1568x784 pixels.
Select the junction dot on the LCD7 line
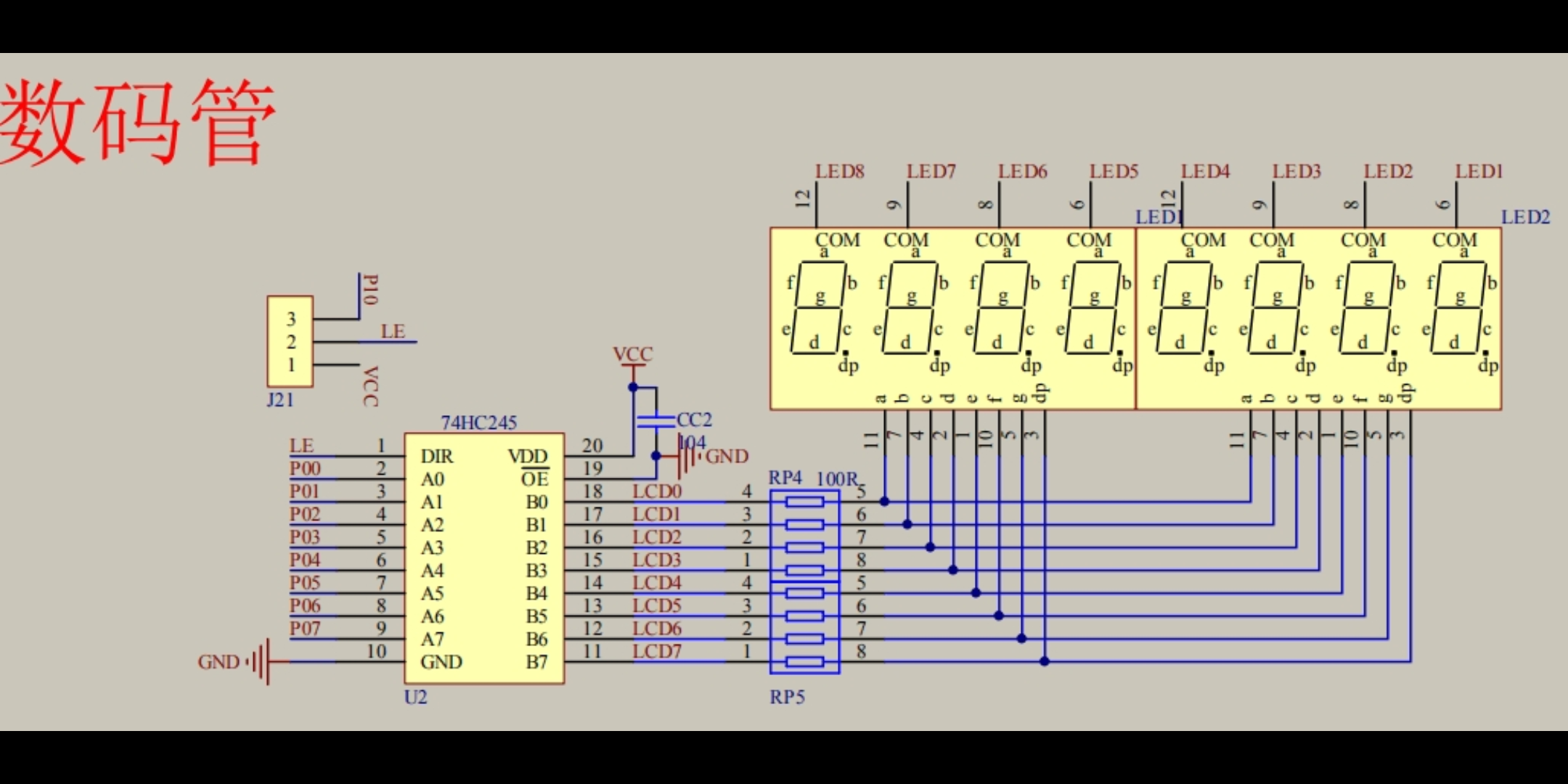point(1045,661)
